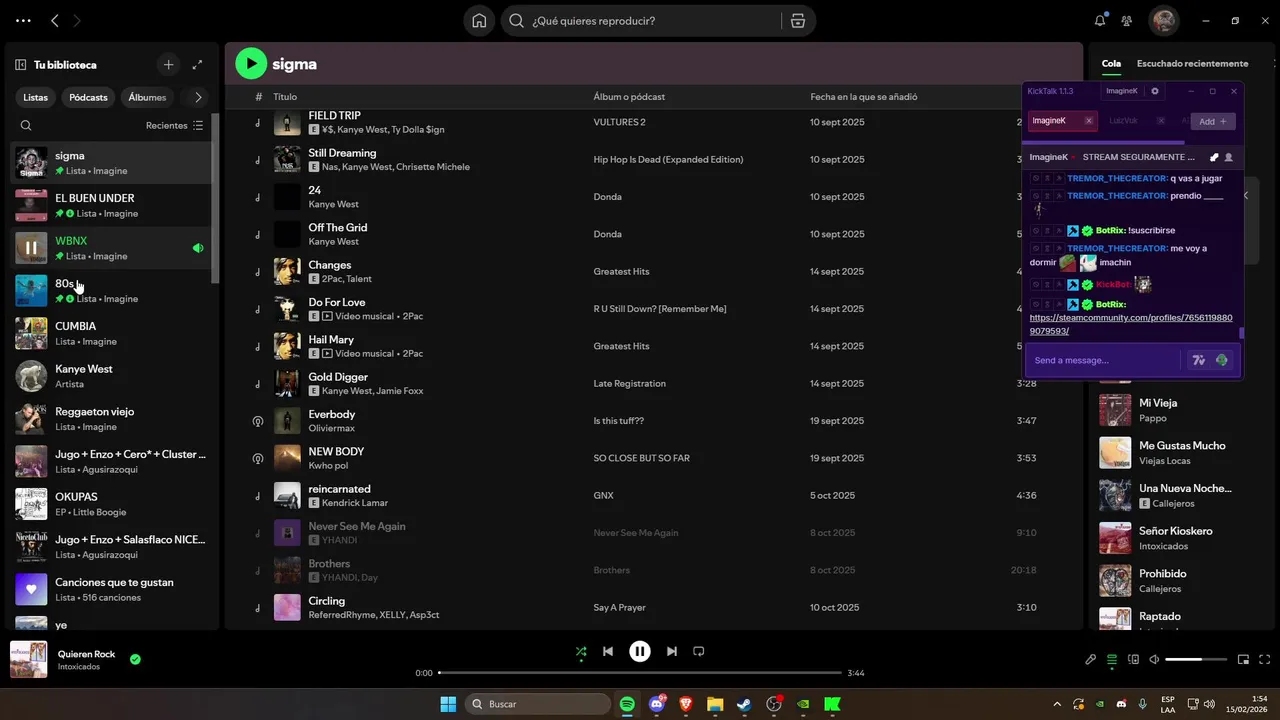Go back with the left arrow
Image resolution: width=1280 pixels, height=720 pixels.
(x=55, y=20)
